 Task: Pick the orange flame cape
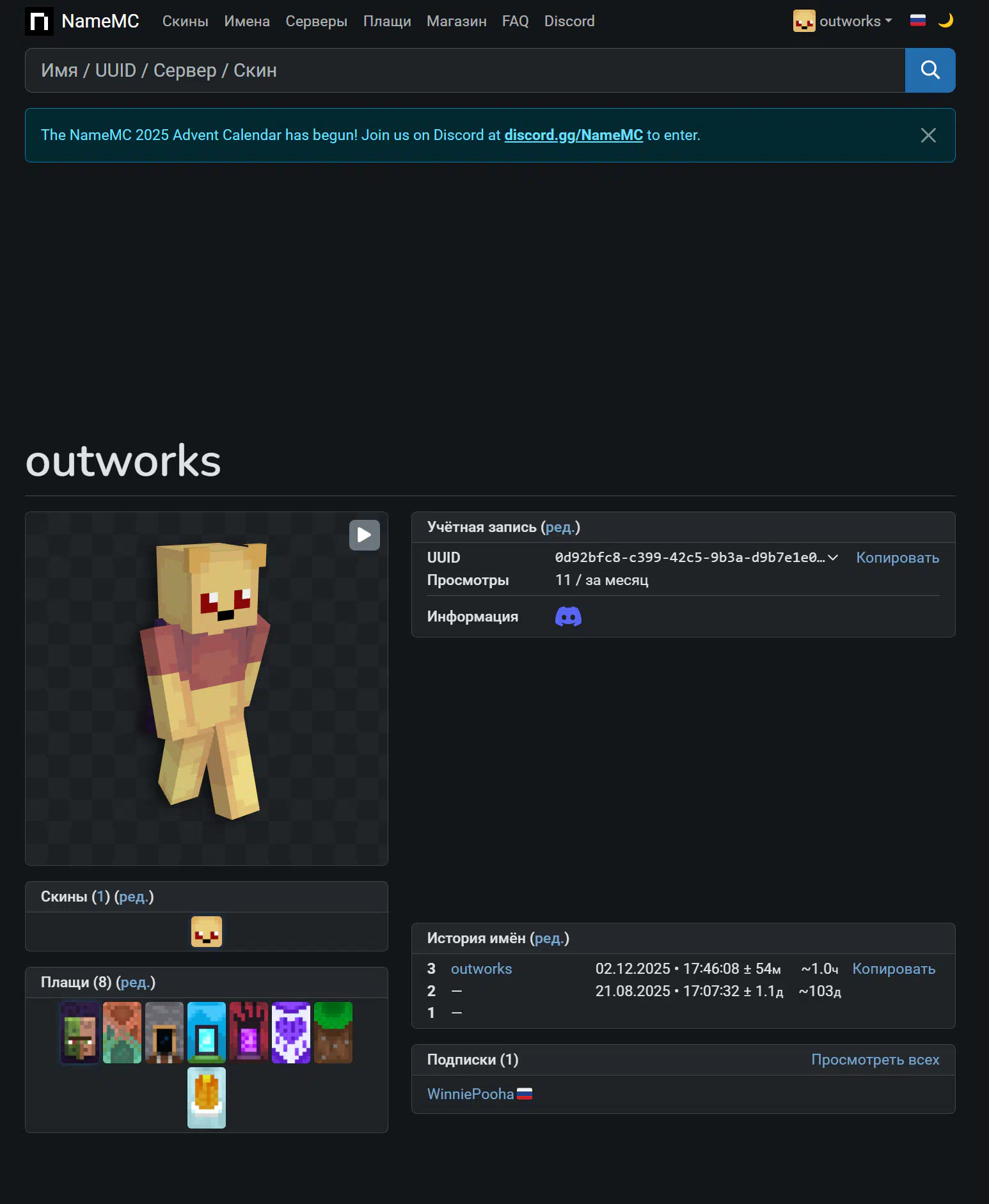pos(207,1097)
